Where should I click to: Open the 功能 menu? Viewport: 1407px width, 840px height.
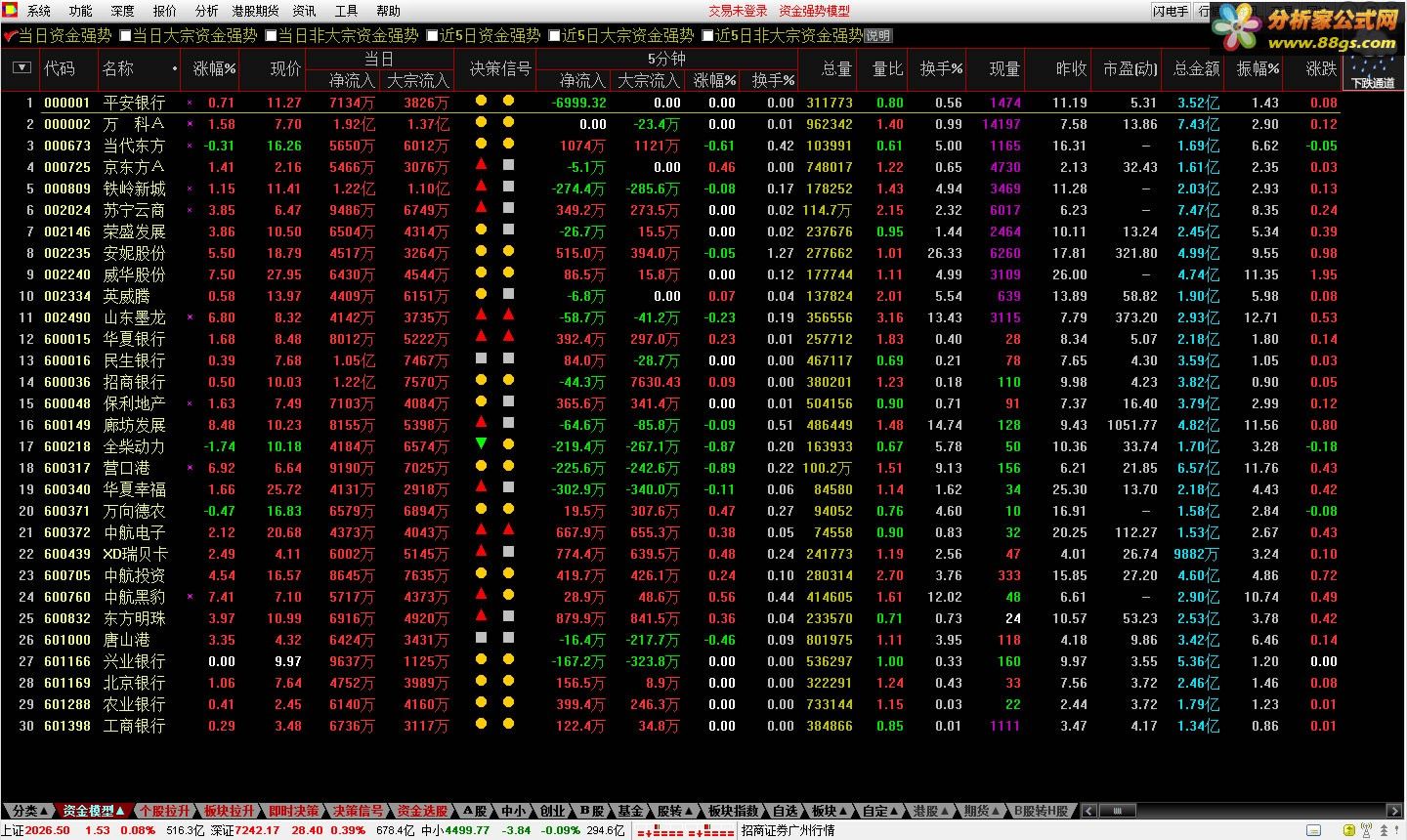click(x=81, y=11)
